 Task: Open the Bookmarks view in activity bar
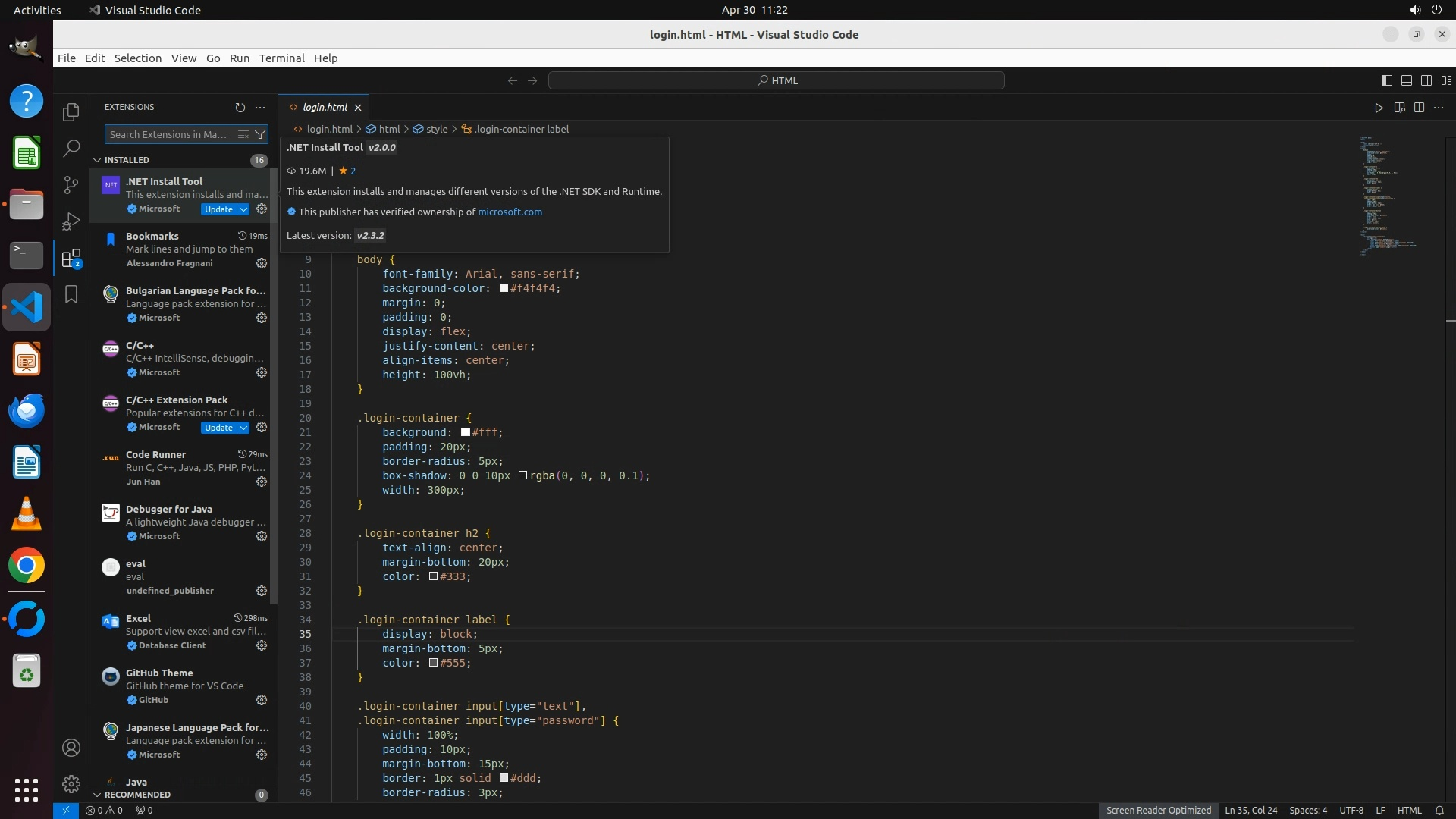pos(71,294)
